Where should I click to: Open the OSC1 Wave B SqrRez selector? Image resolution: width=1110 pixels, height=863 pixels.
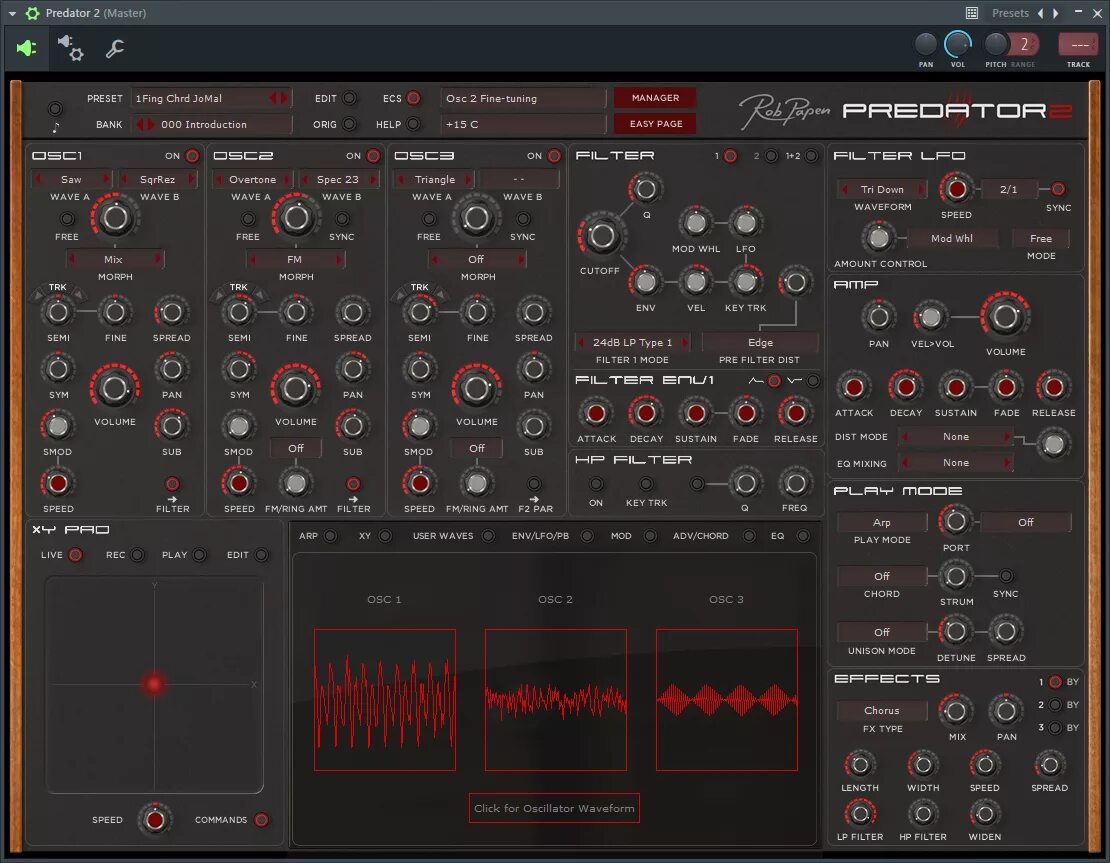[x=157, y=180]
